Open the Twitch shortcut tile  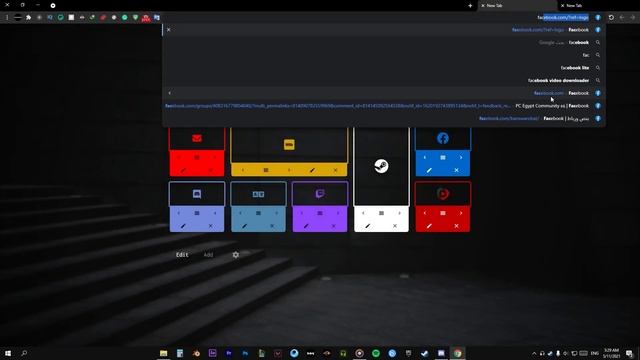pos(320,194)
